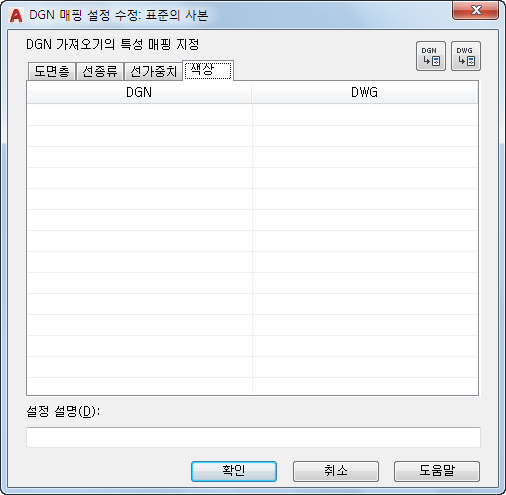
Task: Click the dialog title bar text
Action: (119, 15)
